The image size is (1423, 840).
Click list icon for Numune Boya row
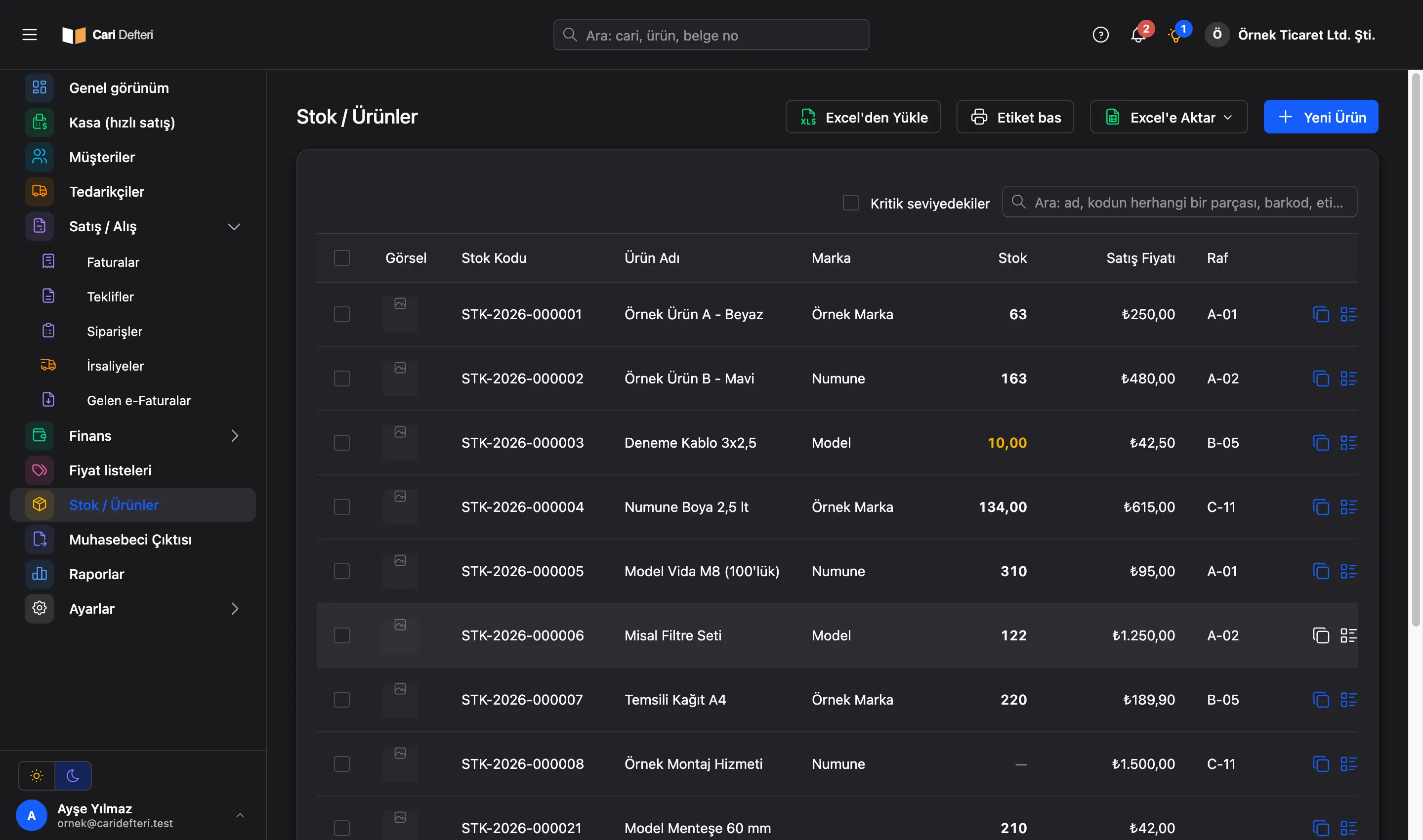[1348, 506]
